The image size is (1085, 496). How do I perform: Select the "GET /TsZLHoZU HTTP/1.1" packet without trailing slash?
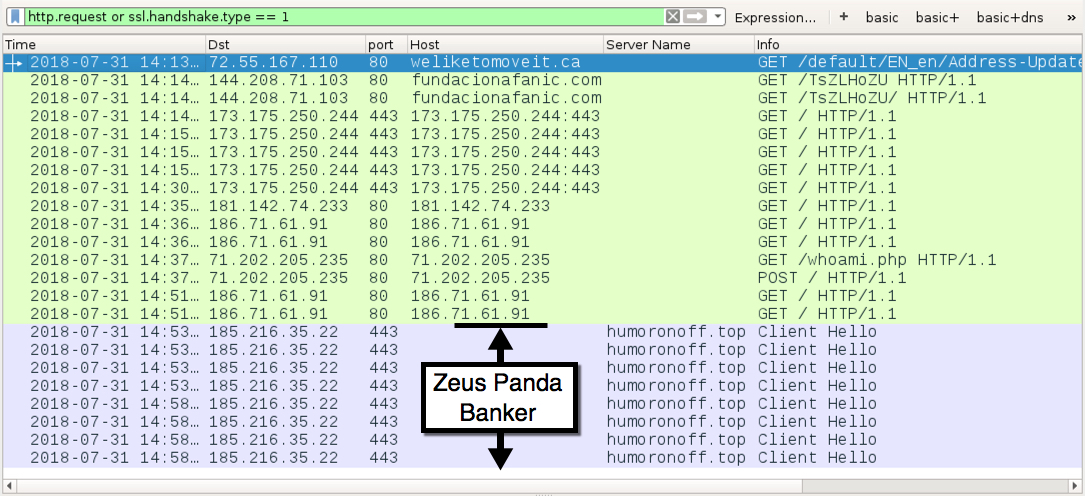pos(543,80)
